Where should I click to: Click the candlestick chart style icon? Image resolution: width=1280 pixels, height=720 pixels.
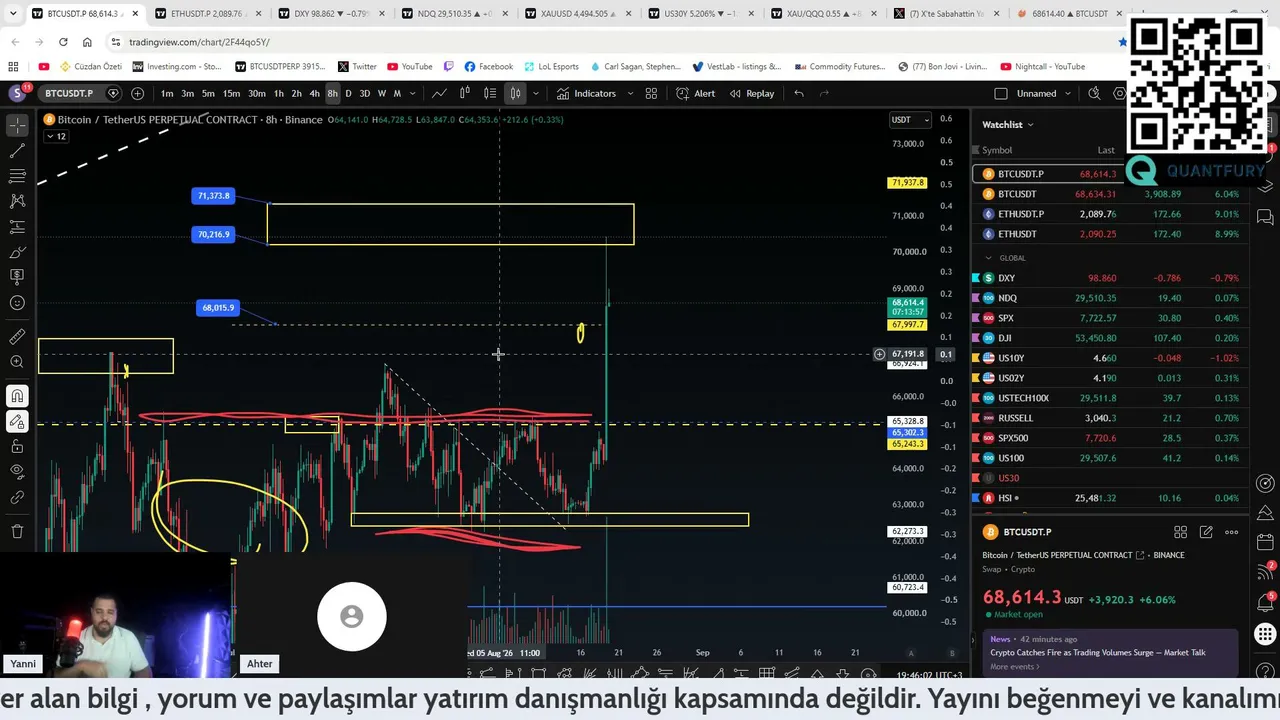coord(515,93)
